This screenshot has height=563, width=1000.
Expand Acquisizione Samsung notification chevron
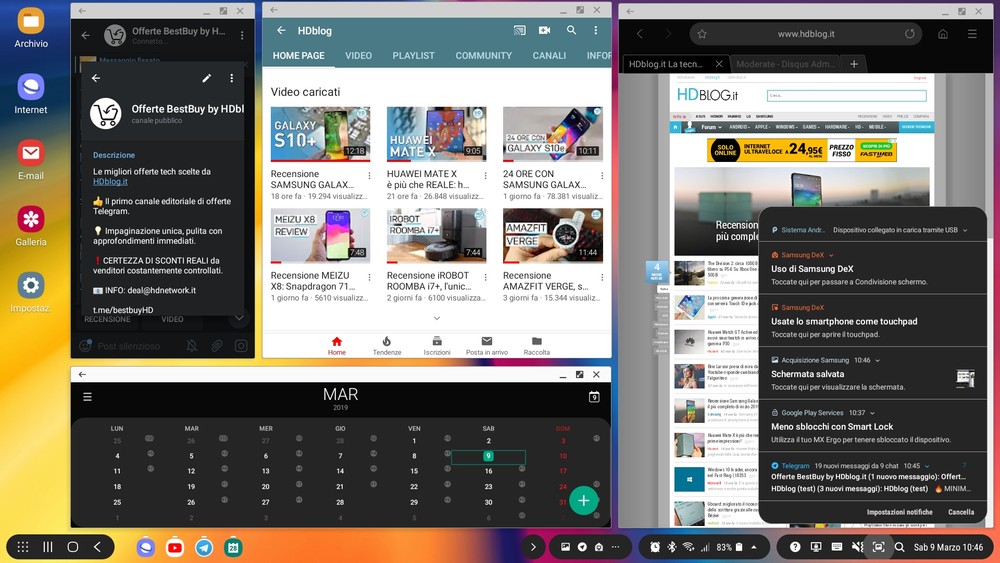pos(878,360)
